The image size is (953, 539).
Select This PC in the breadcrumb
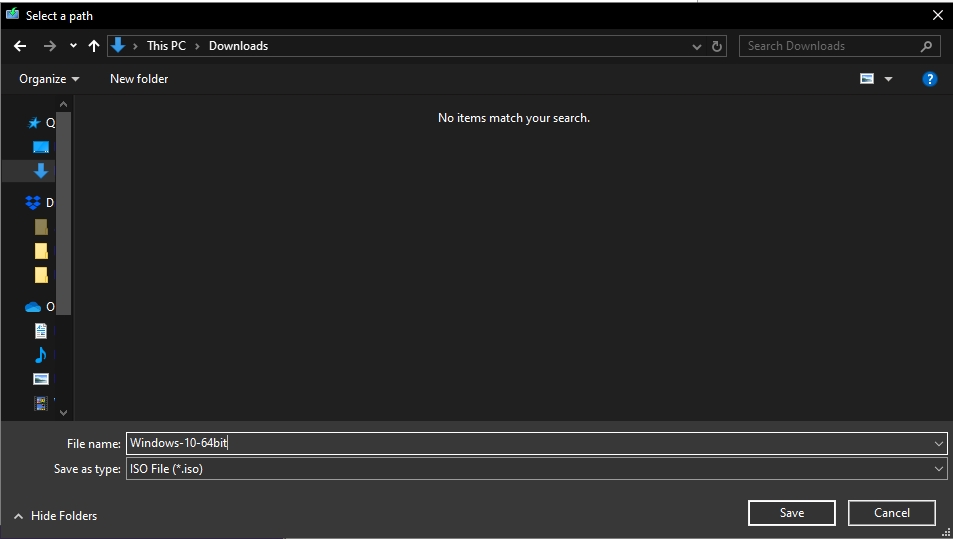[166, 46]
